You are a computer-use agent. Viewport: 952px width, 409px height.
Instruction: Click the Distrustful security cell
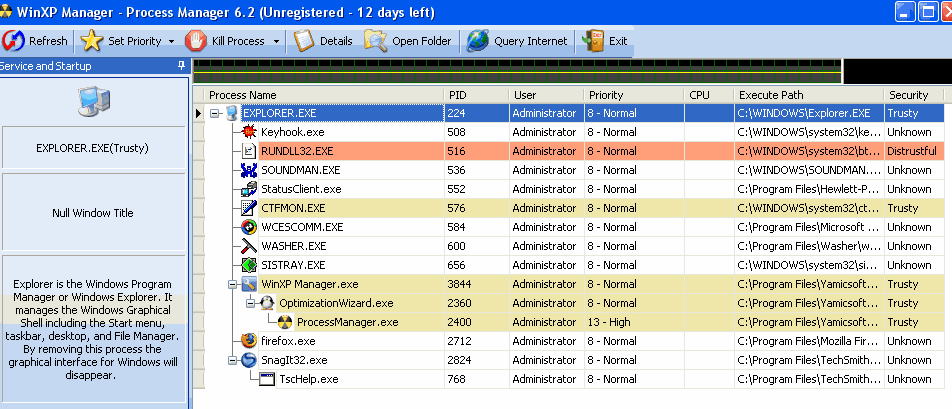[914, 151]
